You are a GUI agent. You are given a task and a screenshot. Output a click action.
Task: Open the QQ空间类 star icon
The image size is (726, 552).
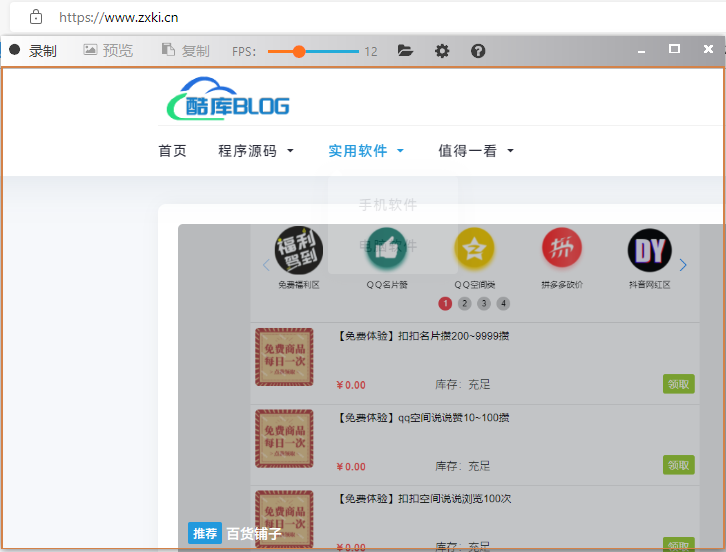[x=474, y=248]
